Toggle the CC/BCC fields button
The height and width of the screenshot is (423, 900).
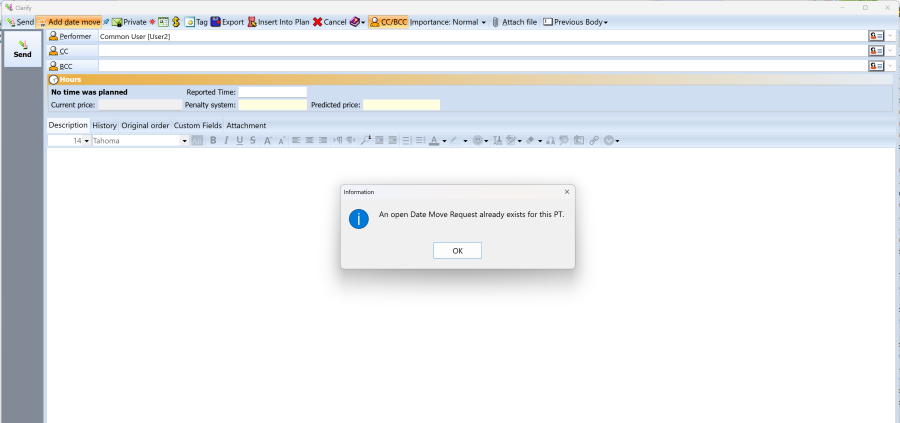[x=388, y=22]
